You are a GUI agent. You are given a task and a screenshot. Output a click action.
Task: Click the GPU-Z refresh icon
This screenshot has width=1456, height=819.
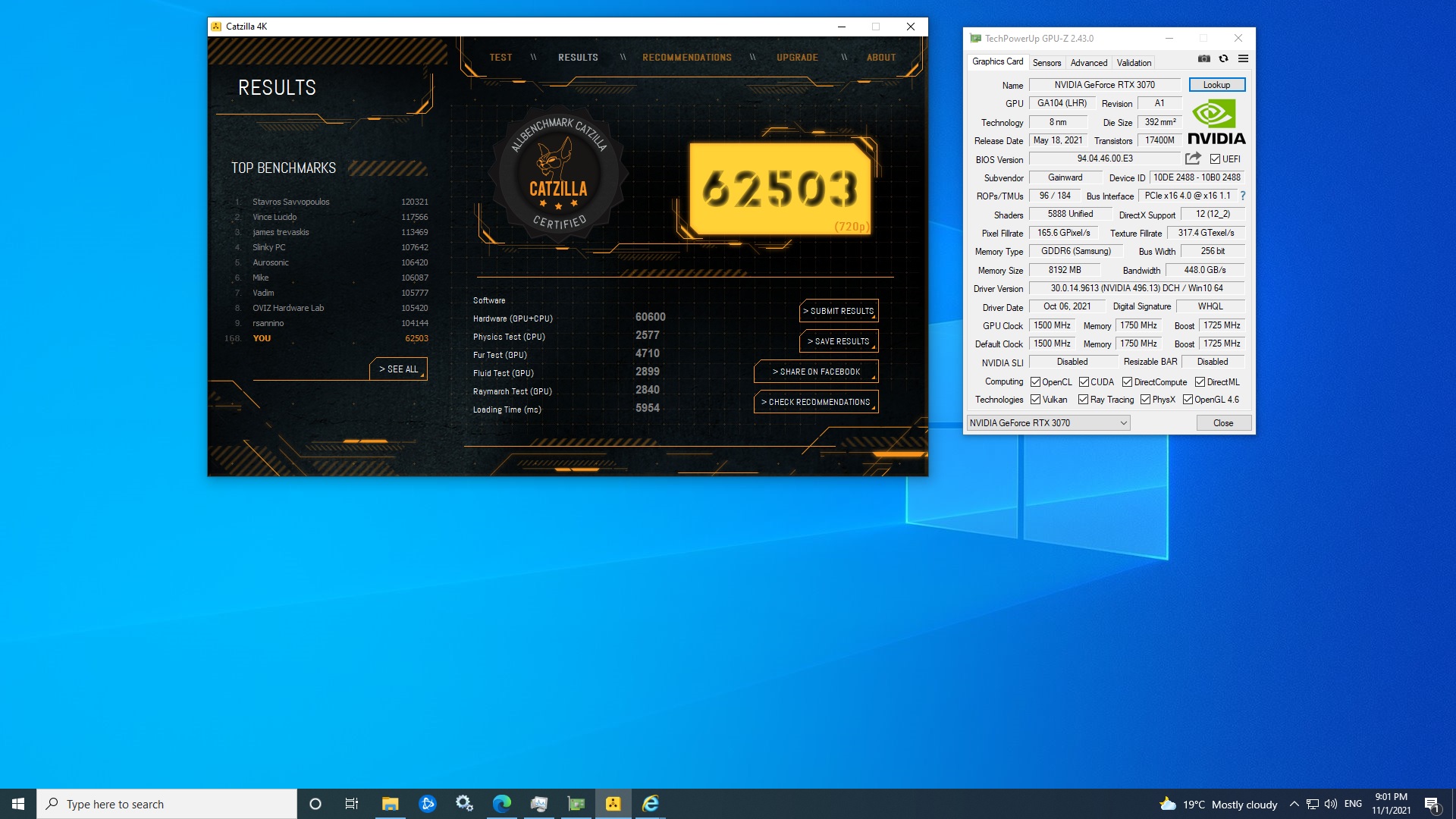click(x=1223, y=58)
